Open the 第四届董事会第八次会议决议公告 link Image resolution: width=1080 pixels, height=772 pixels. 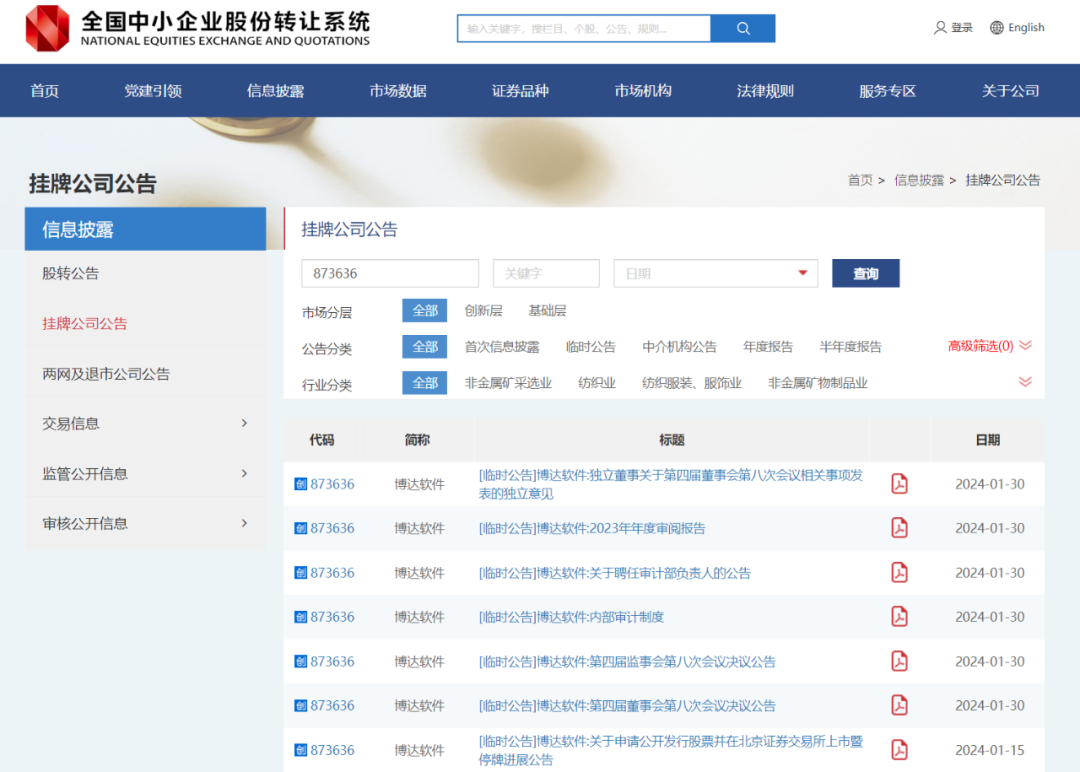[x=627, y=706]
